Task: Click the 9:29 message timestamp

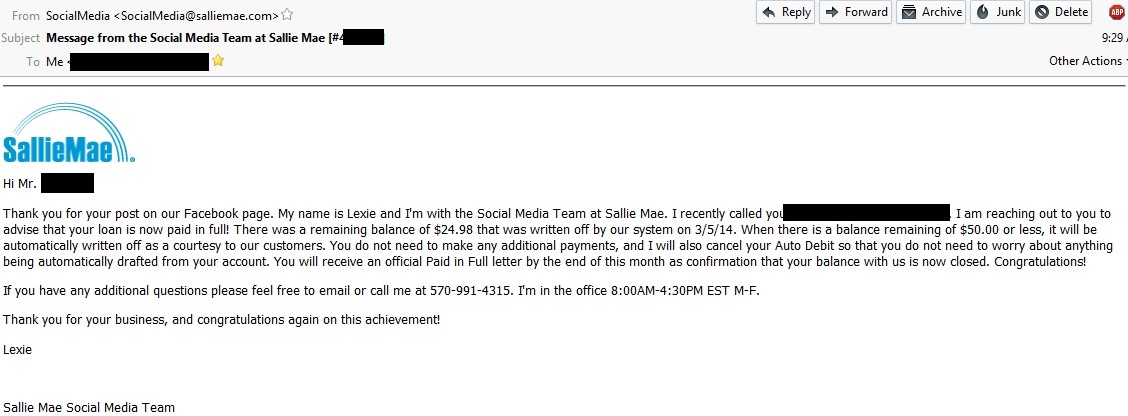Action: click(x=1114, y=37)
